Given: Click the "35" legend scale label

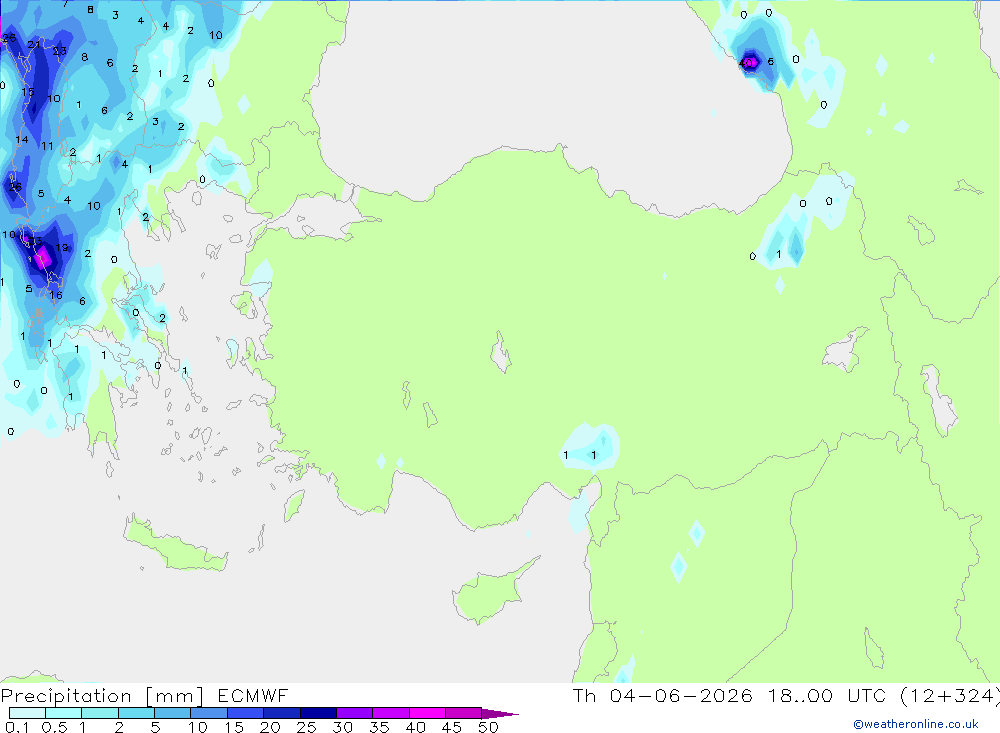Looking at the screenshot, I should [x=379, y=727].
